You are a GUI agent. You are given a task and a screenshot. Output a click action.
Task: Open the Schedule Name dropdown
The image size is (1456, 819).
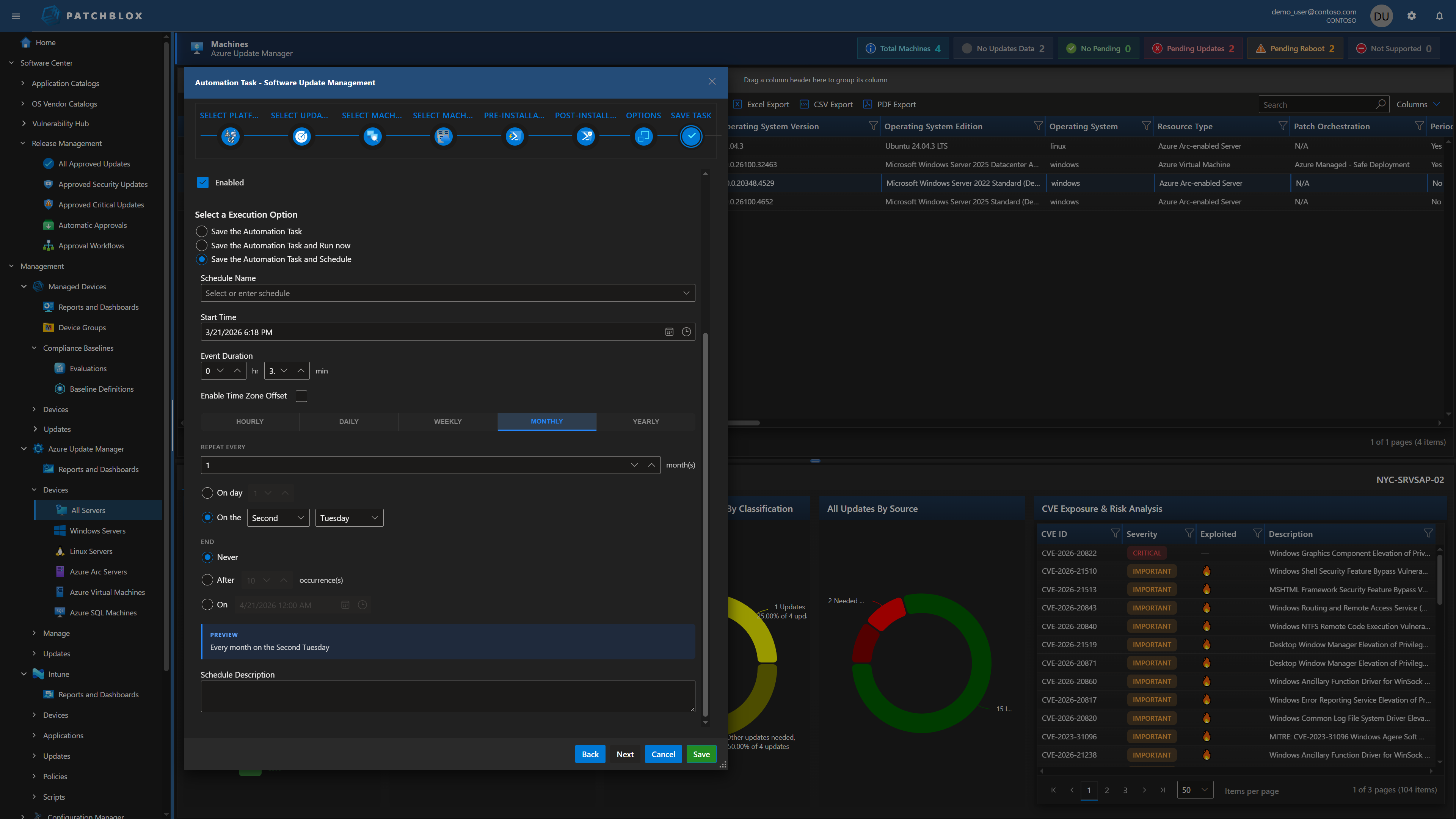686,293
